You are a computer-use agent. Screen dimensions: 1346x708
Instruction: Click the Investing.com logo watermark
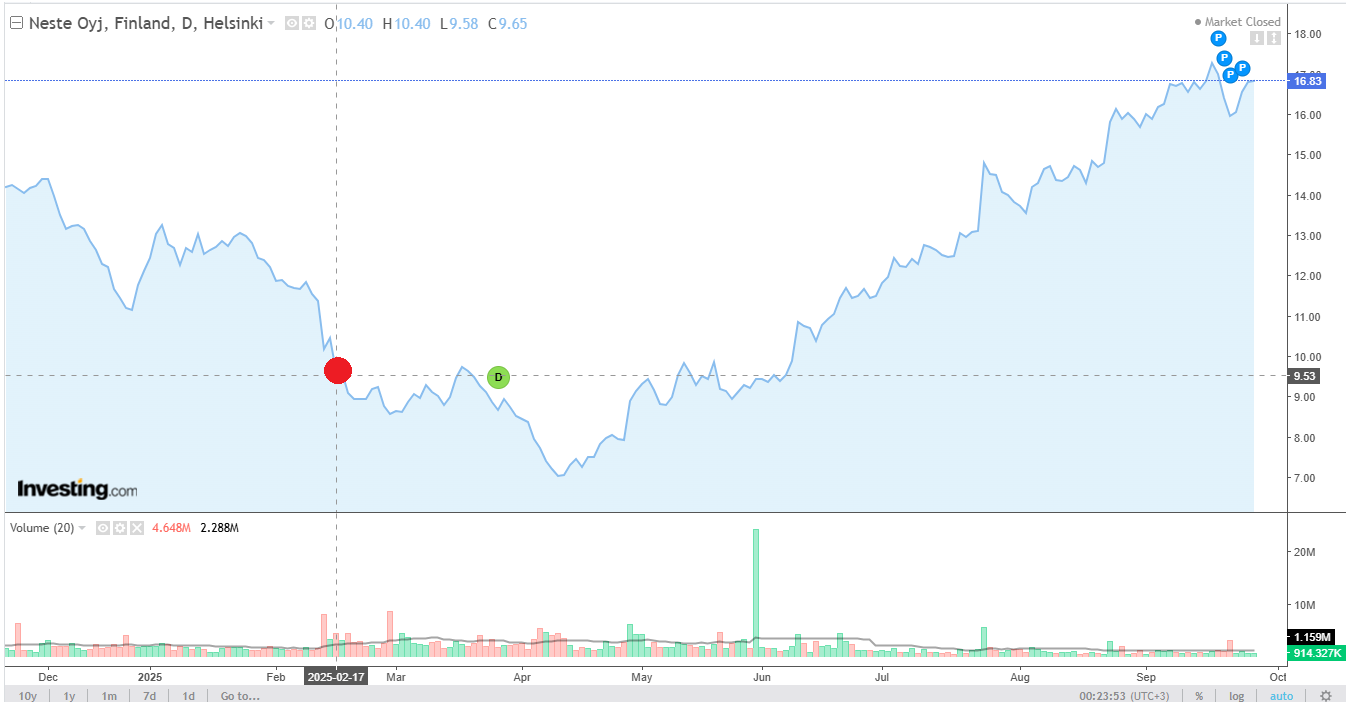click(x=77, y=489)
